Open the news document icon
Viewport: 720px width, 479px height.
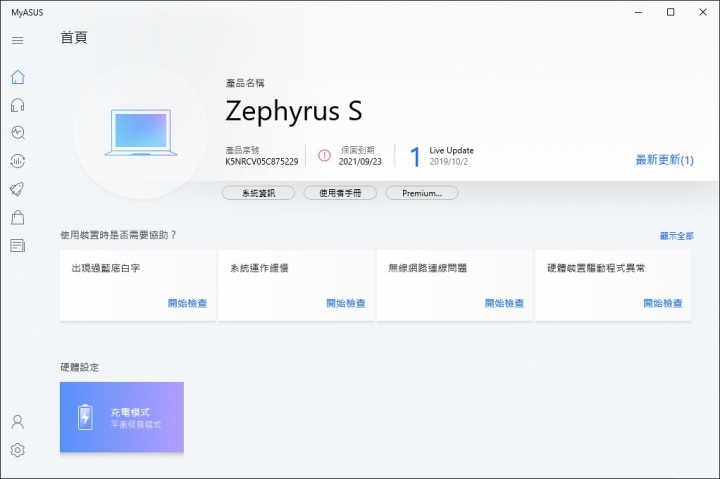(x=17, y=246)
